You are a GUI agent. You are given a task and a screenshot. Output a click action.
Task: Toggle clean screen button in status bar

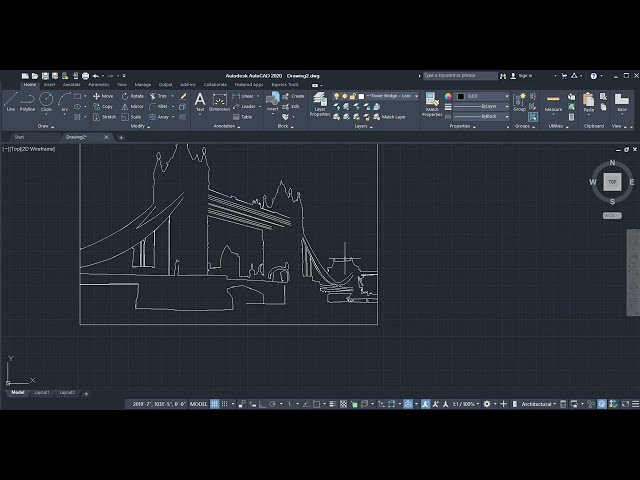click(625, 404)
